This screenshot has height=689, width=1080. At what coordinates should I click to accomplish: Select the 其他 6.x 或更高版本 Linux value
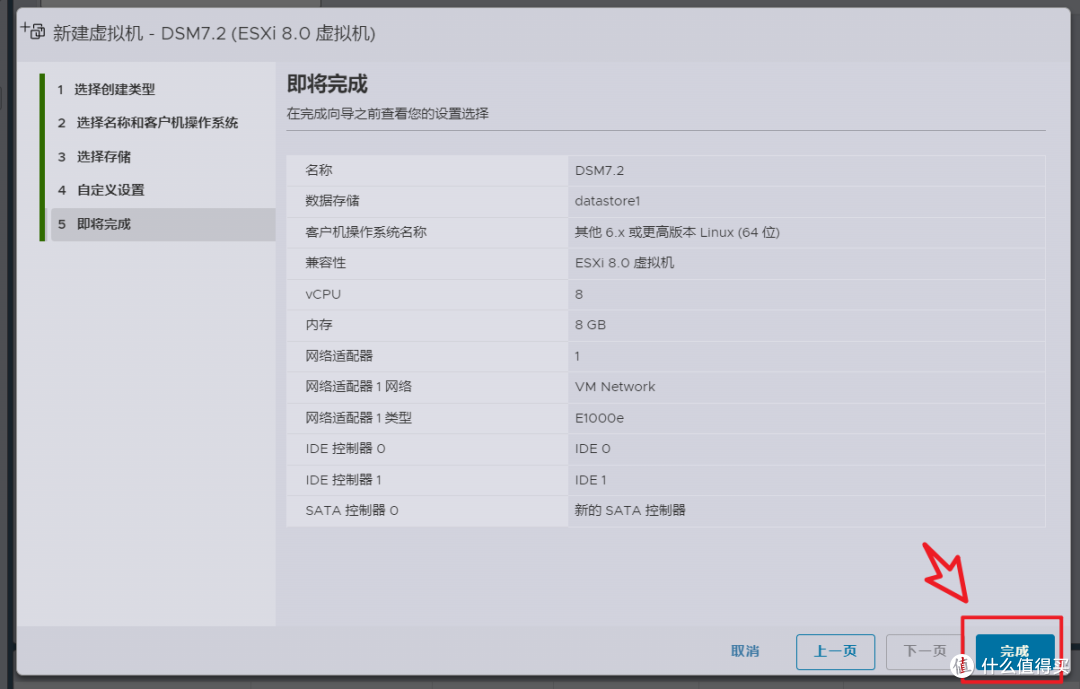pyautogui.click(x=677, y=232)
